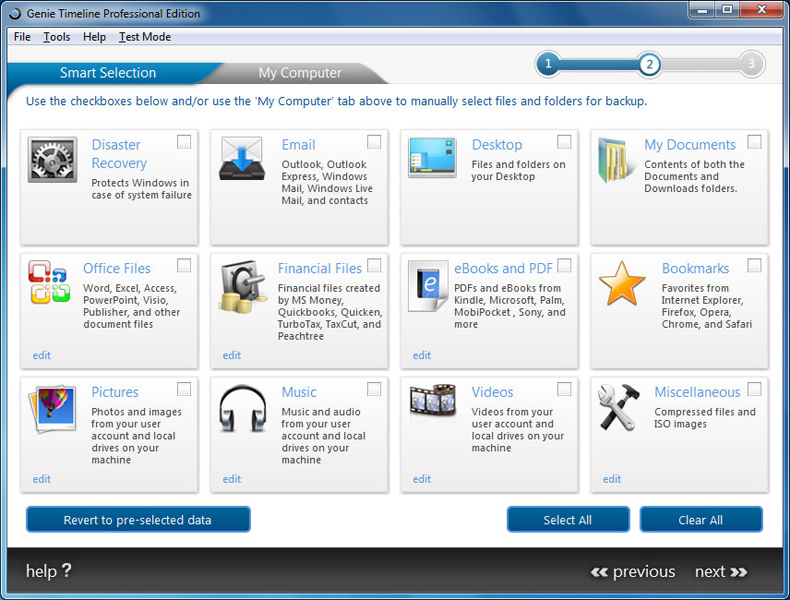Screen dimensions: 790x600
Task: Tick the Desktop checkbox
Action: pyautogui.click(x=564, y=142)
